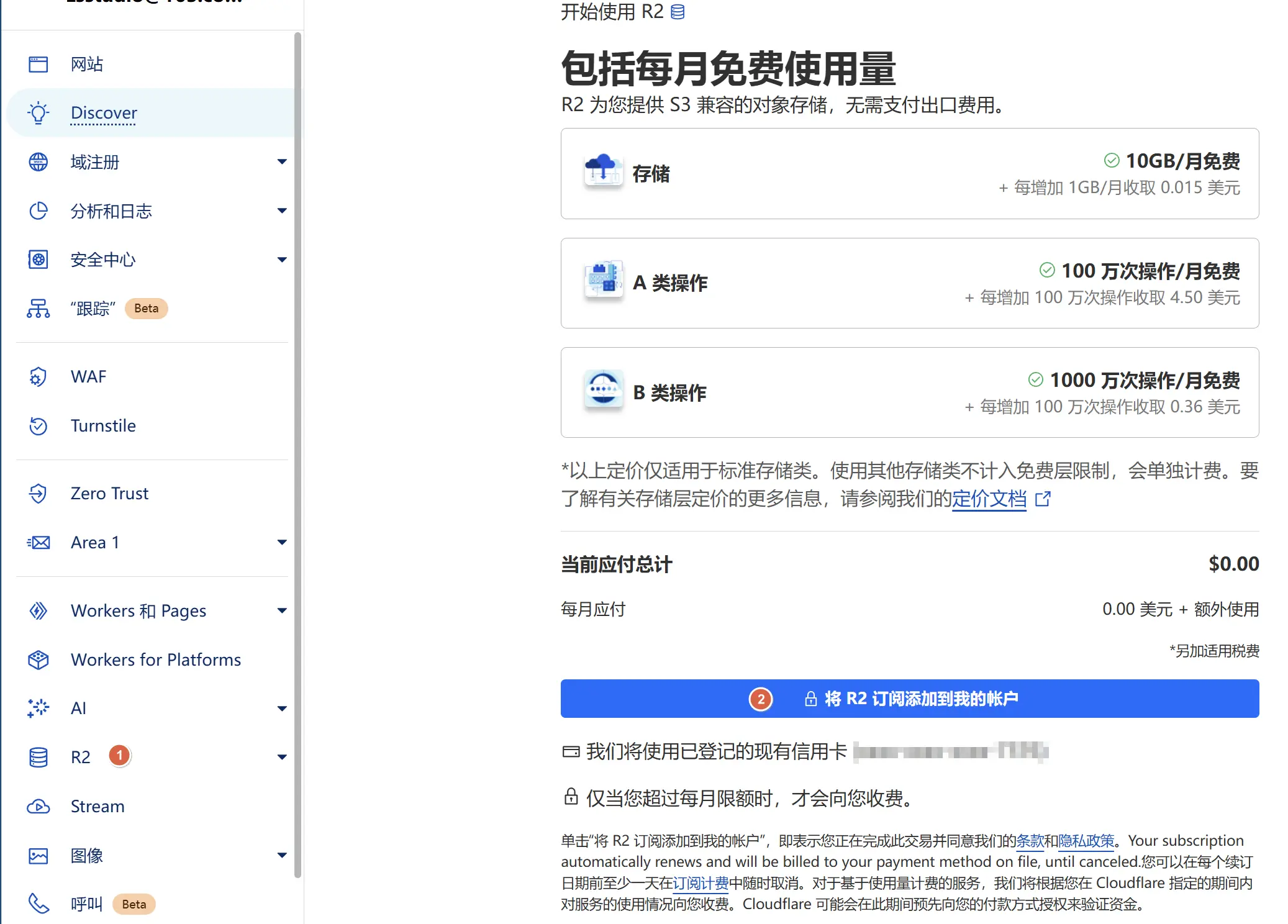The width and height of the screenshot is (1288, 924).
Task: Click the Beta badge next to 跟踪
Action: pyautogui.click(x=147, y=309)
